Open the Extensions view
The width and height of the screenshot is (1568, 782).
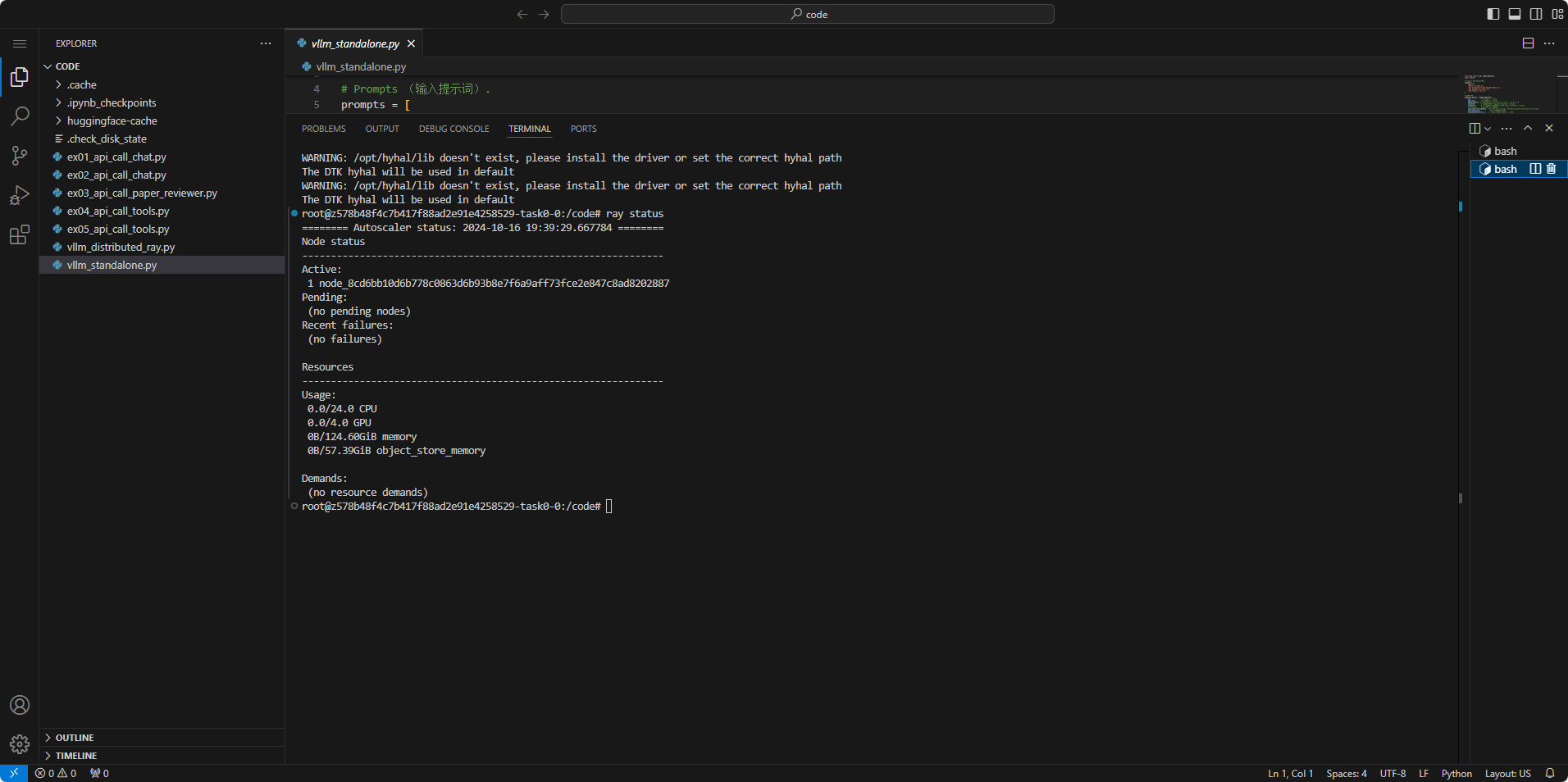click(x=20, y=235)
